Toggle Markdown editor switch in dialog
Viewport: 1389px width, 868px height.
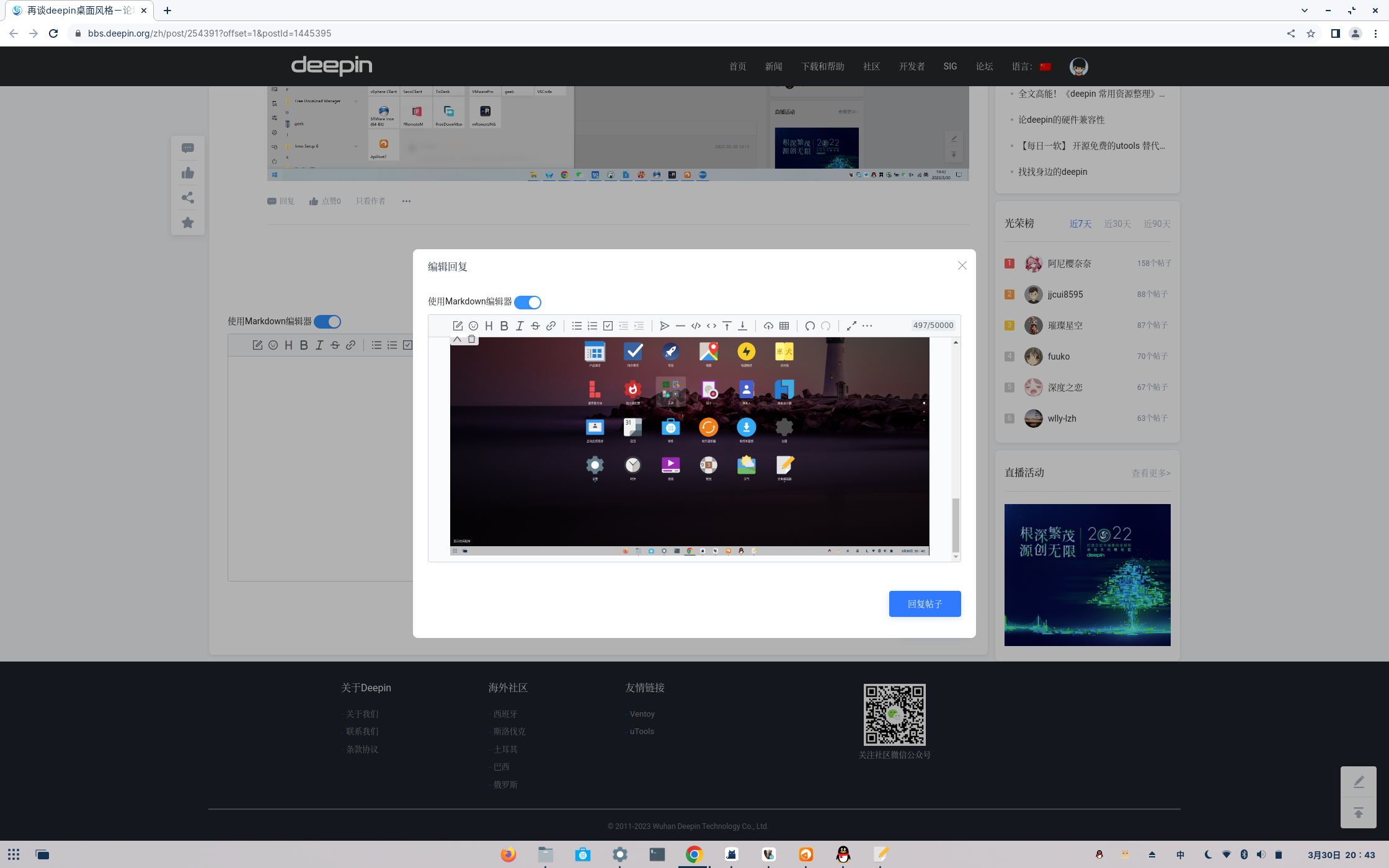tap(528, 303)
